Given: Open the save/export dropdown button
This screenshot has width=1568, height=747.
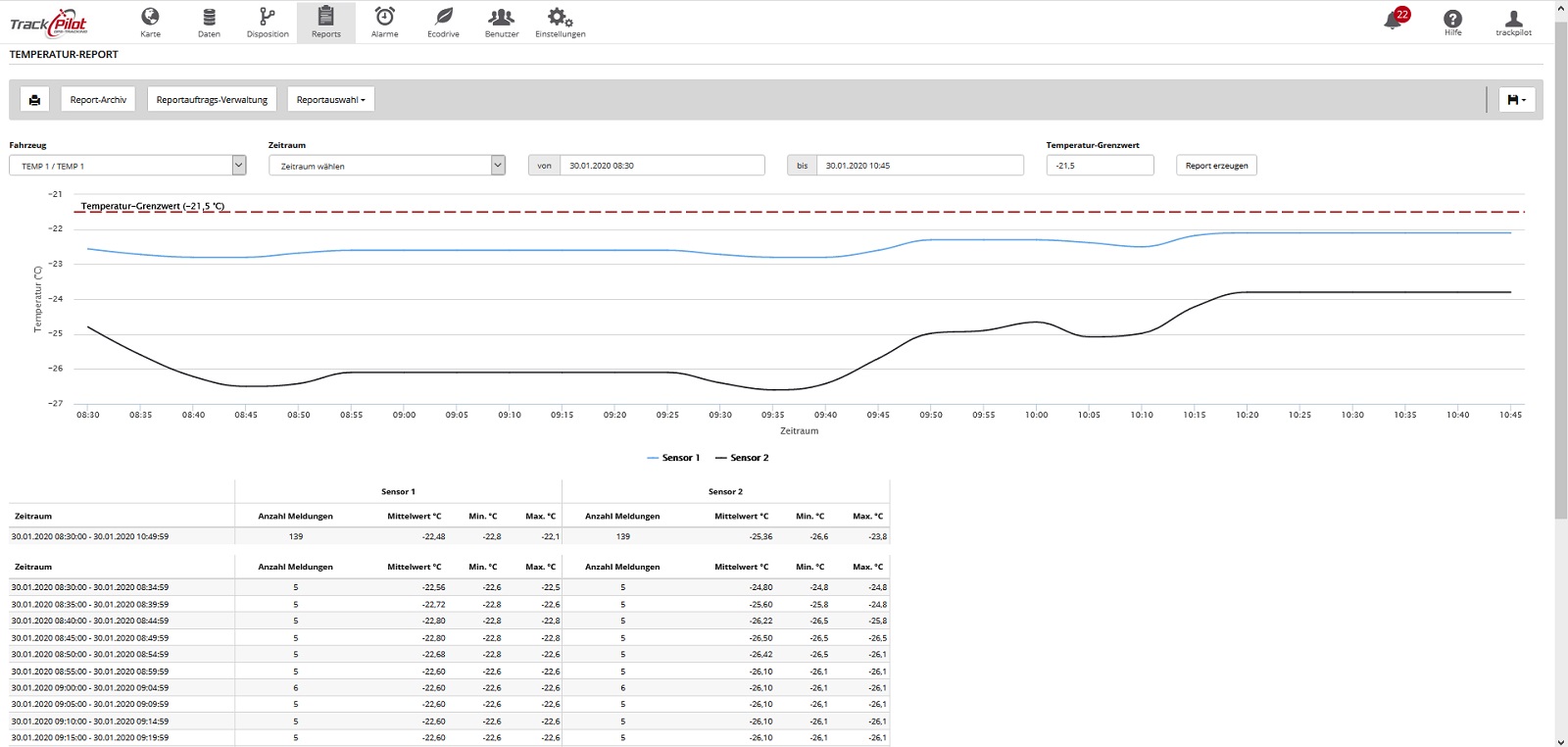Looking at the screenshot, I should point(1517,99).
